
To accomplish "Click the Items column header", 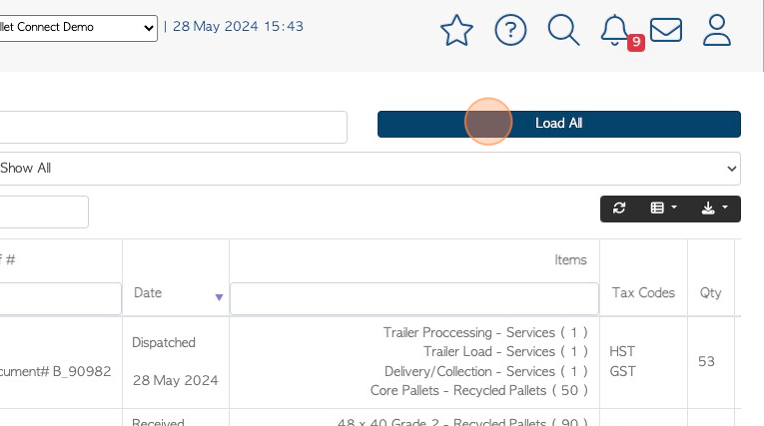I will point(570,260).
